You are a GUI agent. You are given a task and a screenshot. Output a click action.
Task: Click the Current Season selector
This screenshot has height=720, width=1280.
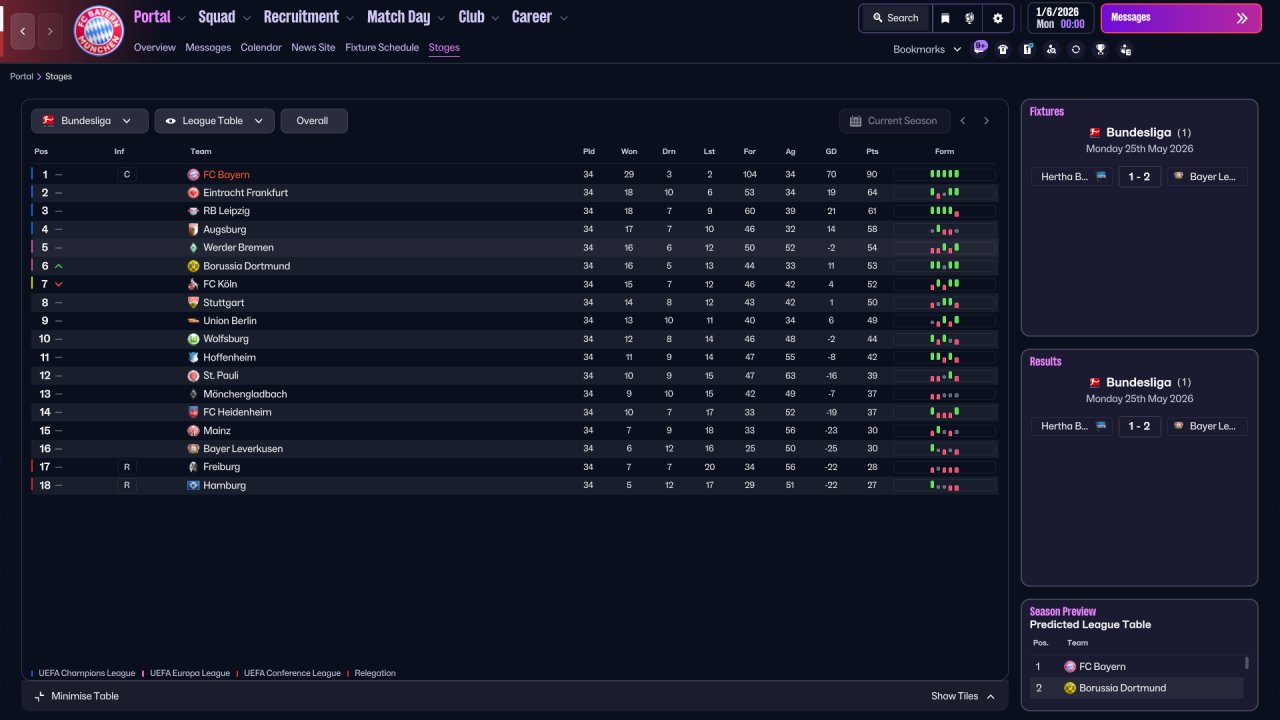coord(893,121)
